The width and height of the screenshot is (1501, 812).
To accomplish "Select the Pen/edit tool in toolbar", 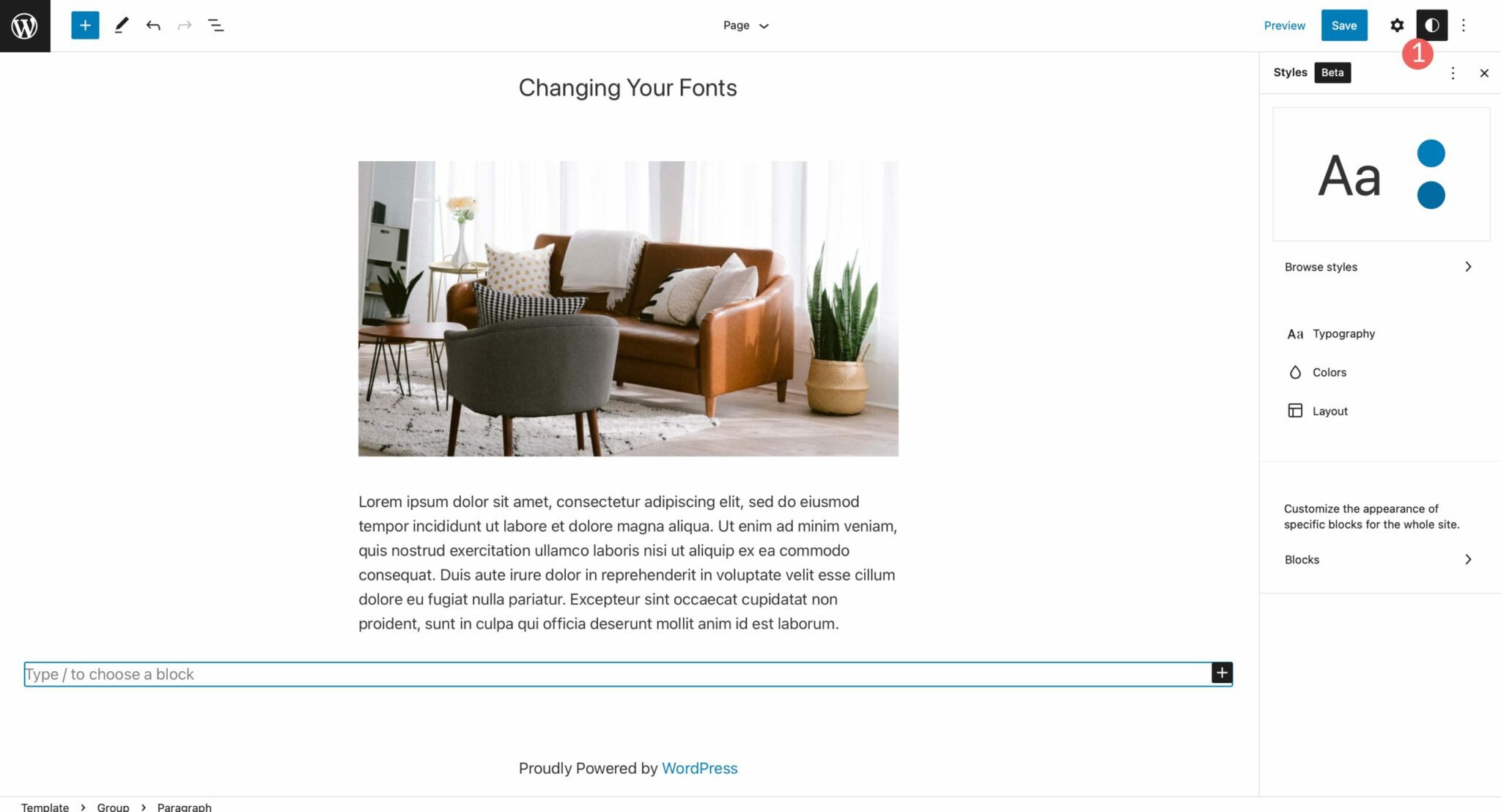I will click(119, 24).
